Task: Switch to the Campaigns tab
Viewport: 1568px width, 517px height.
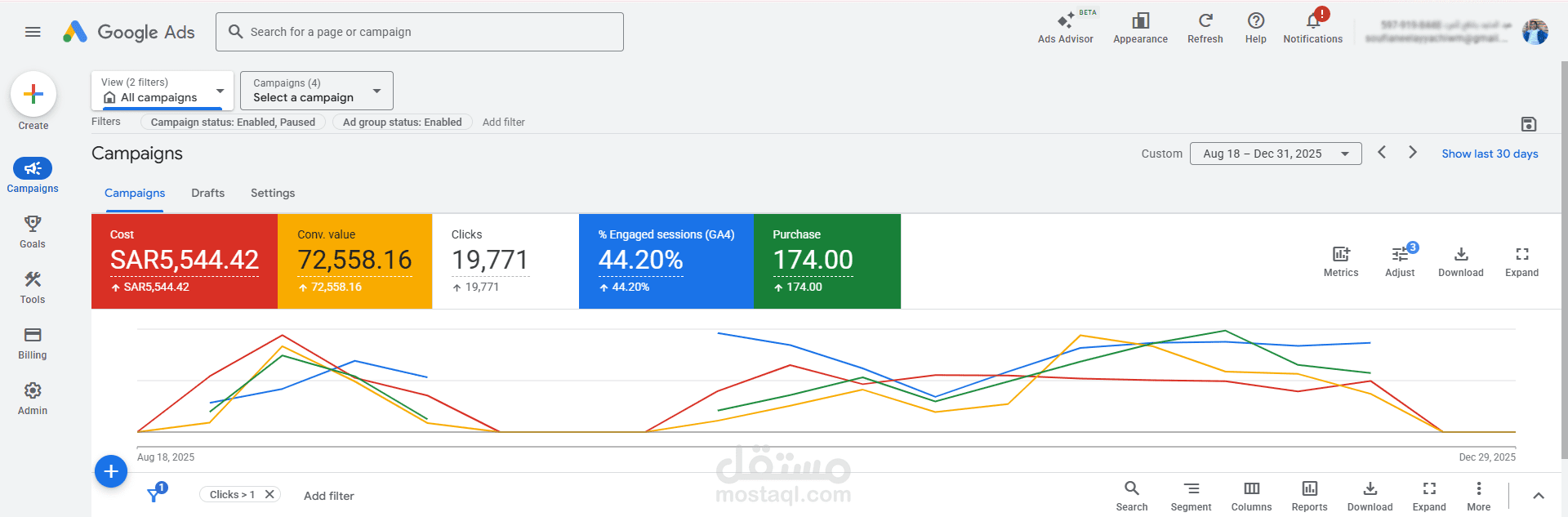Action: point(135,194)
